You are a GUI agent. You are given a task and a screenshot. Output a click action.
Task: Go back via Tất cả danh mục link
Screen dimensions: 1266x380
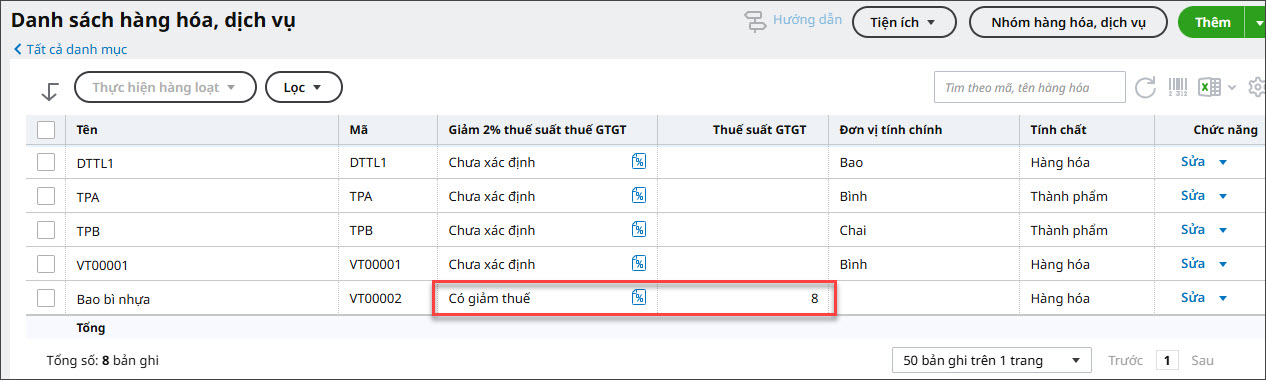coord(70,49)
